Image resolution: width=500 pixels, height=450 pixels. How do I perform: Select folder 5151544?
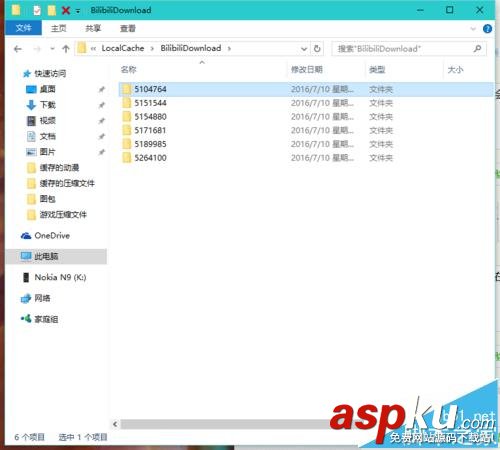pos(150,103)
